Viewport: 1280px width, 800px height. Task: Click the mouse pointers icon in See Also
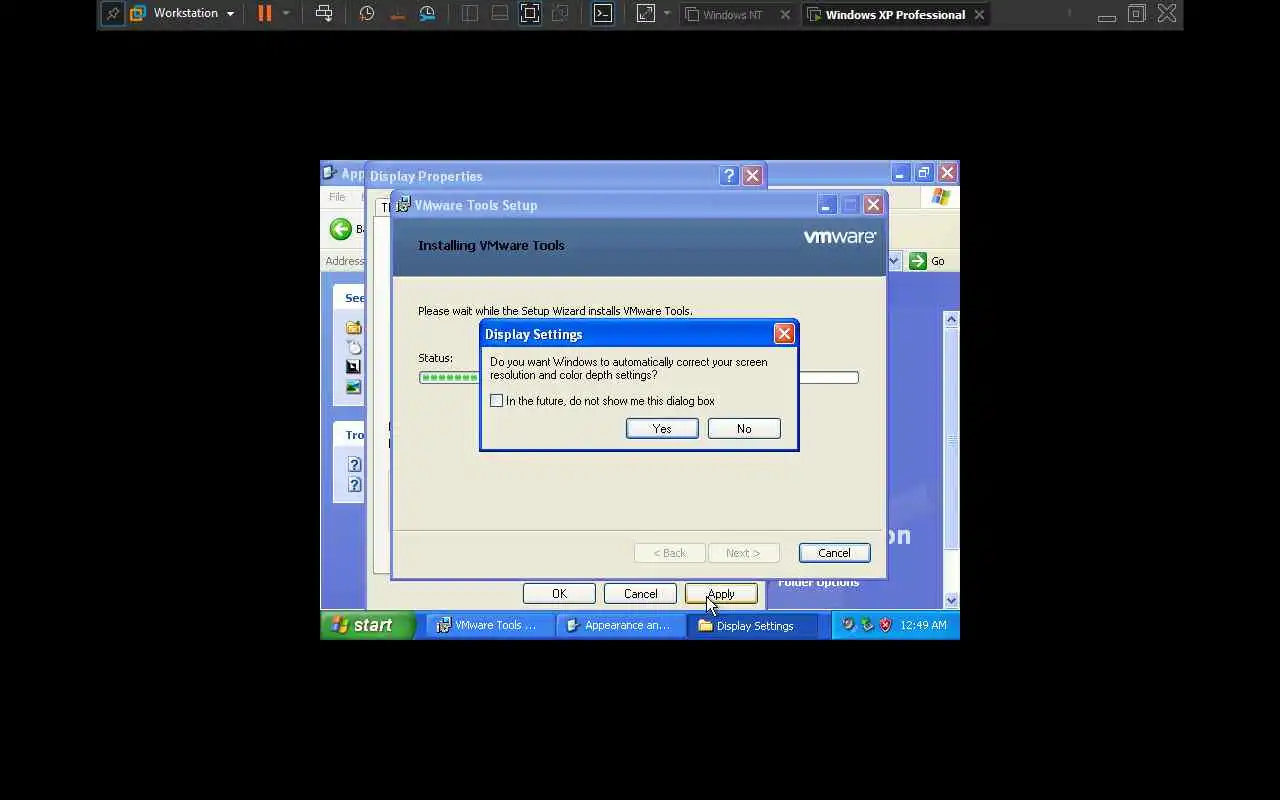coord(353,347)
